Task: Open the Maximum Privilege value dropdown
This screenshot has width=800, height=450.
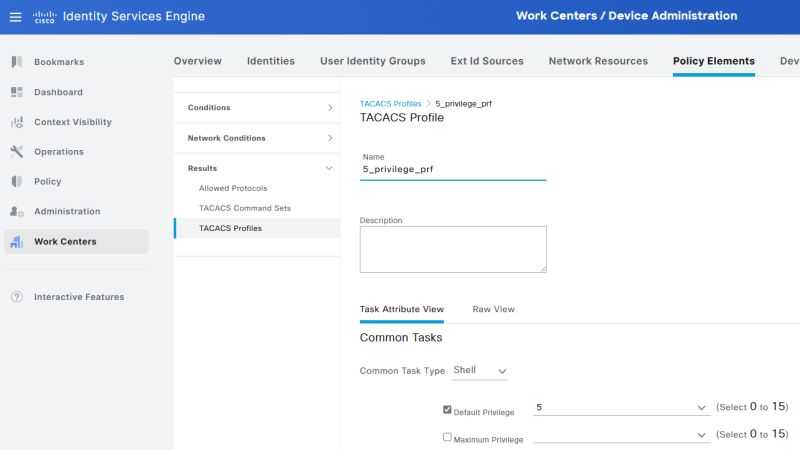Action: tap(621, 435)
